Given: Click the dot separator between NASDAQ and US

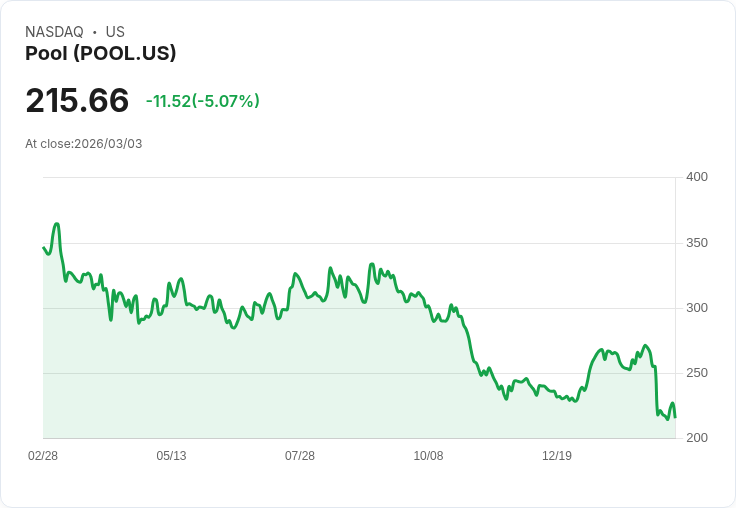Looking at the screenshot, I should 94,32.
